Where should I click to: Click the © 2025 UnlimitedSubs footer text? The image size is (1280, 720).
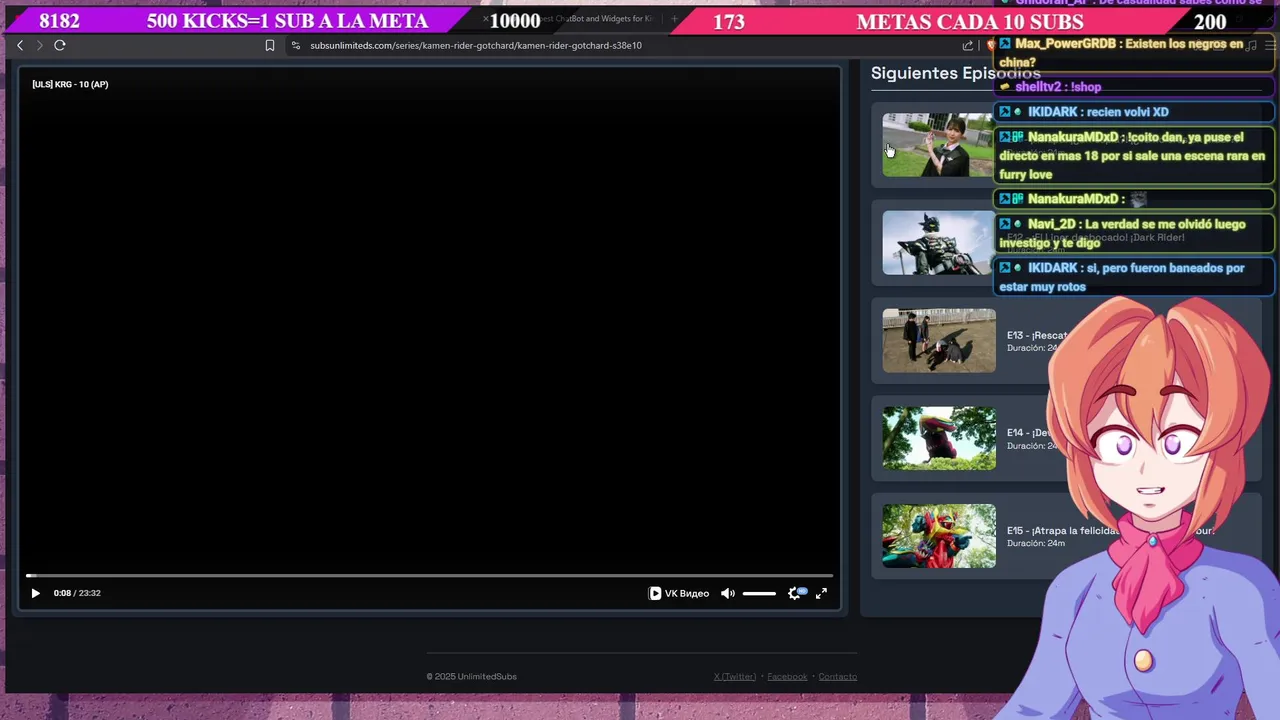click(x=472, y=676)
